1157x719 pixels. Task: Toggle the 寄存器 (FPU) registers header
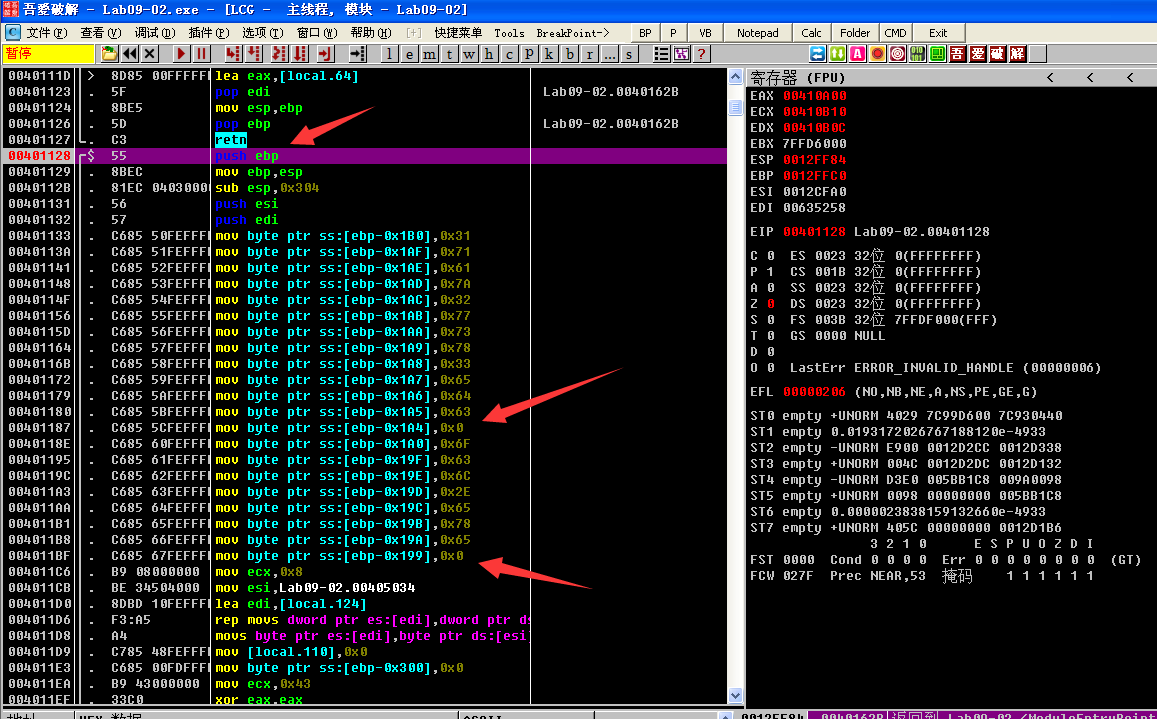(951, 77)
